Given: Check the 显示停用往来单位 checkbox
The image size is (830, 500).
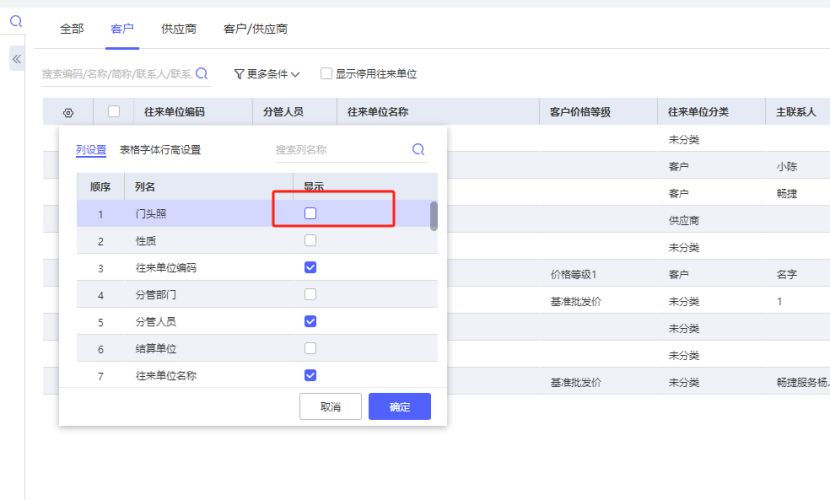Looking at the screenshot, I should tap(326, 74).
